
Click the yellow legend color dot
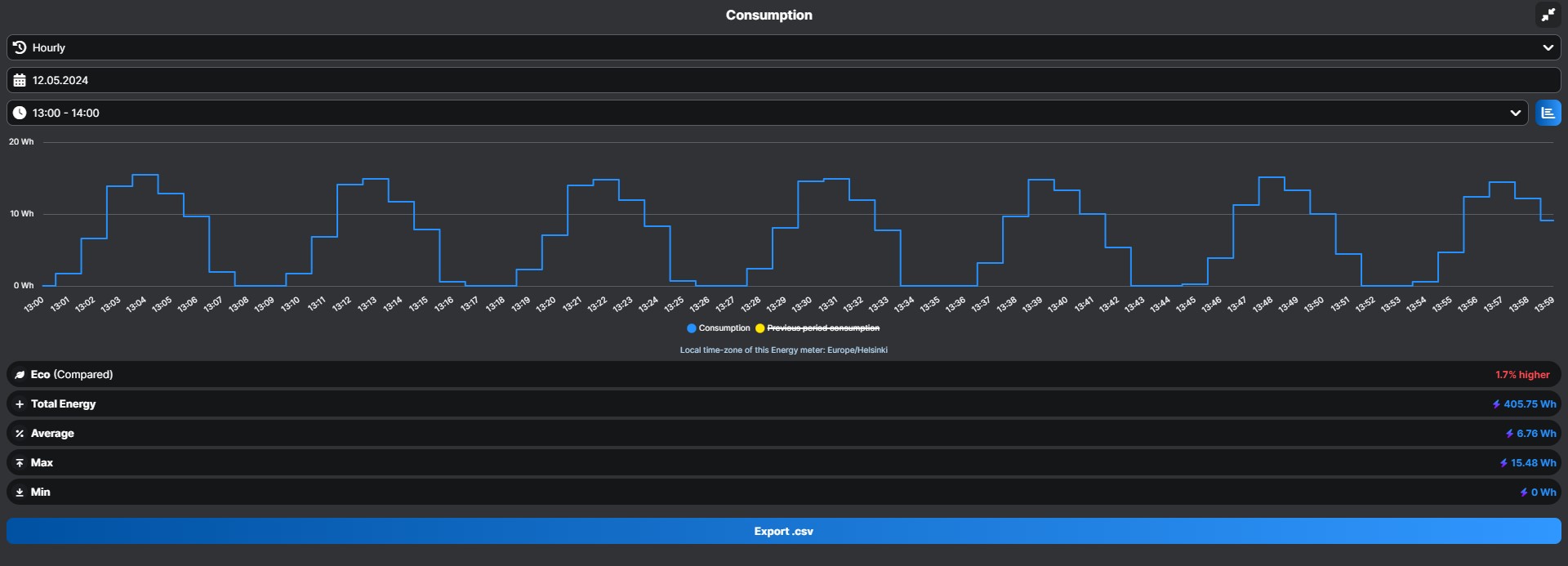(x=759, y=328)
